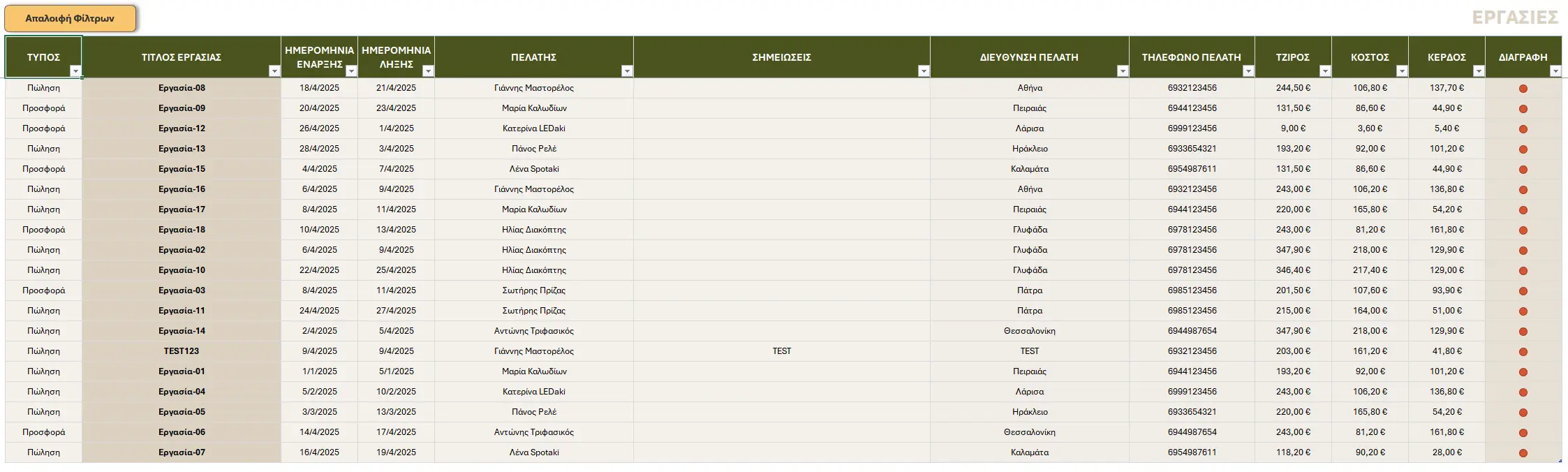Click the red delete dot for TEST123
The height and width of the screenshot is (472, 1568).
coord(1523,352)
